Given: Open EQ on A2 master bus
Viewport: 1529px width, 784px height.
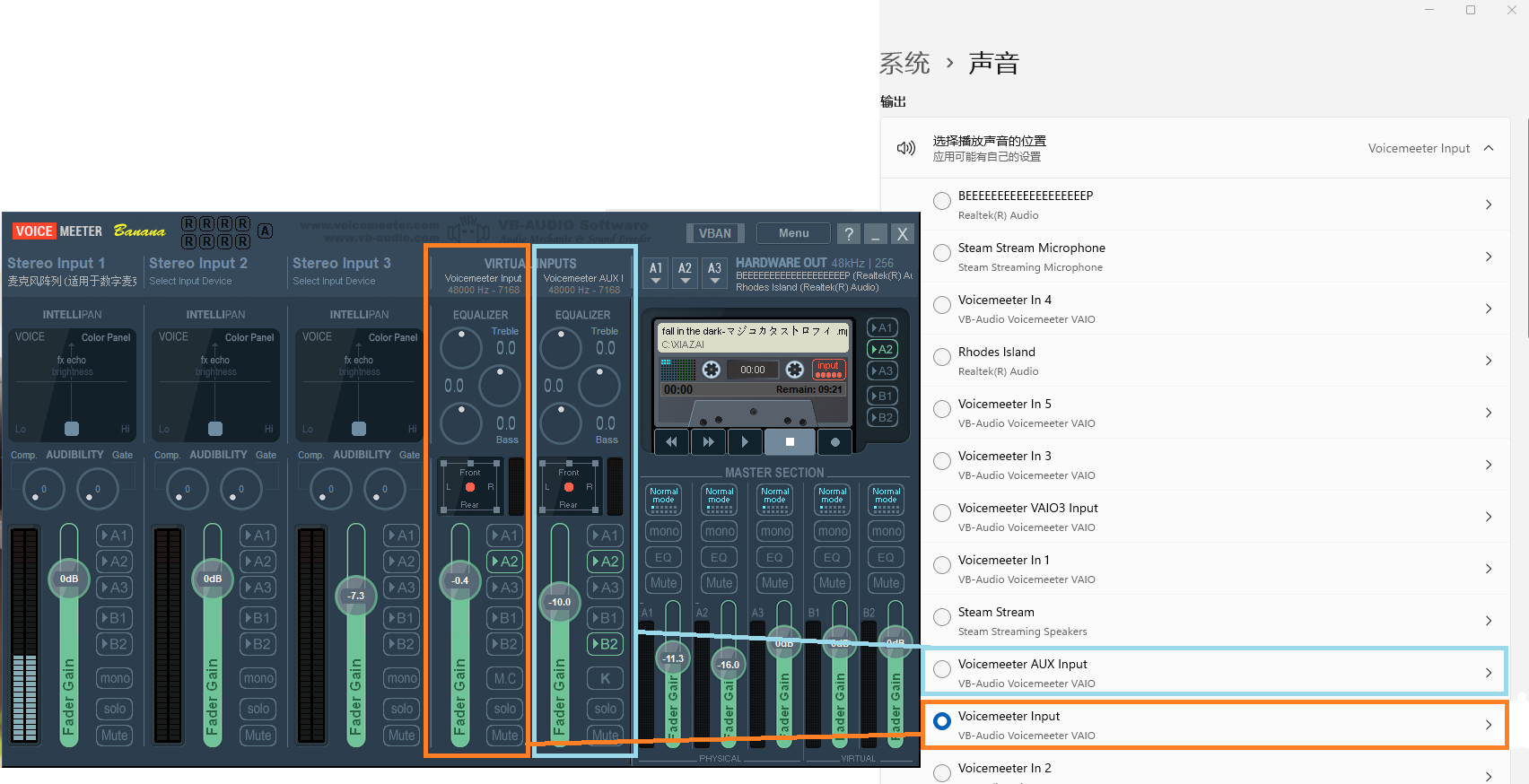Looking at the screenshot, I should tap(720, 557).
